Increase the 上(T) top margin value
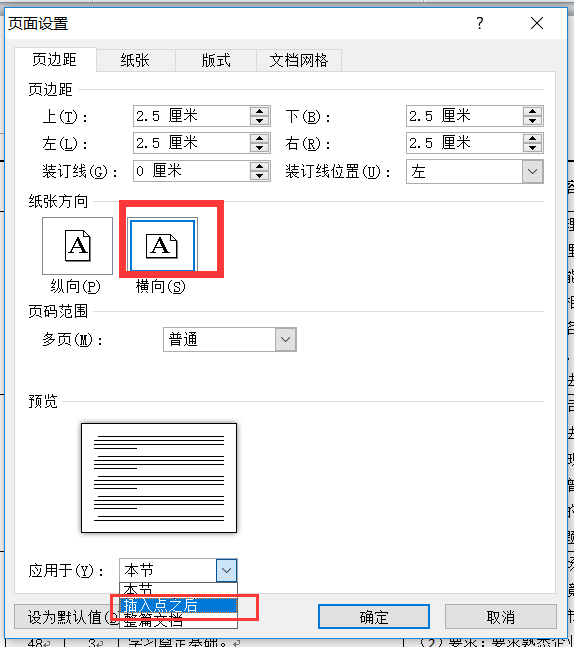The height and width of the screenshot is (647, 574). coord(260,111)
